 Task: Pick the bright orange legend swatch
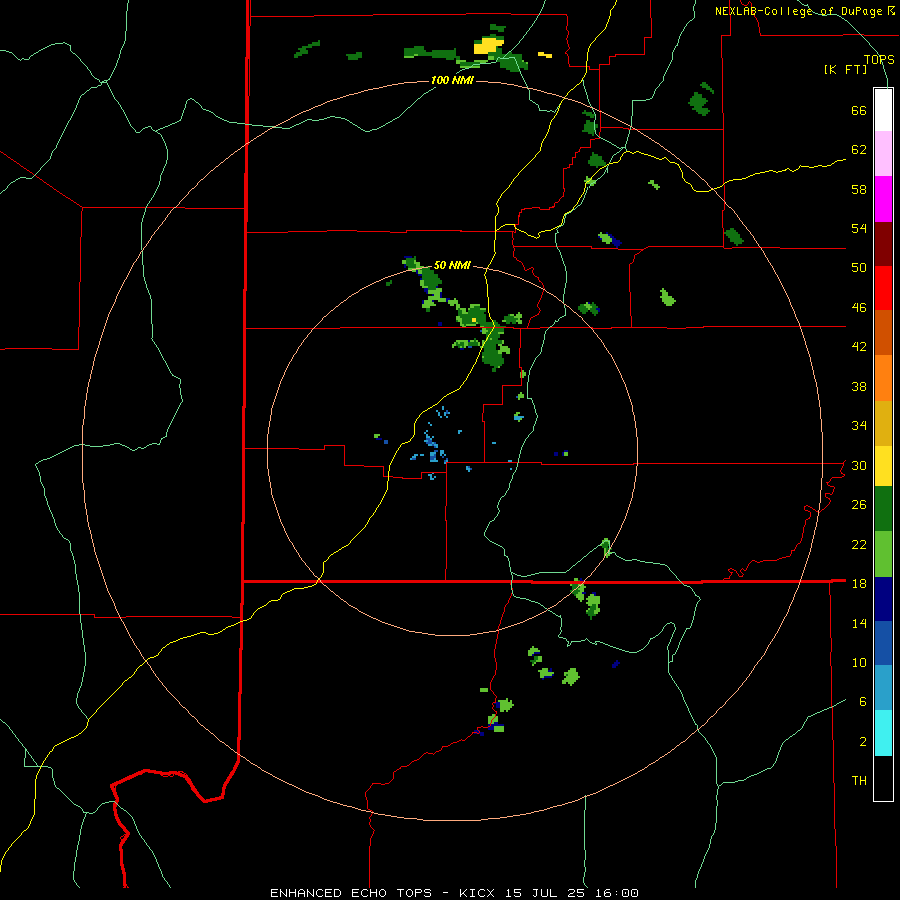883,378
